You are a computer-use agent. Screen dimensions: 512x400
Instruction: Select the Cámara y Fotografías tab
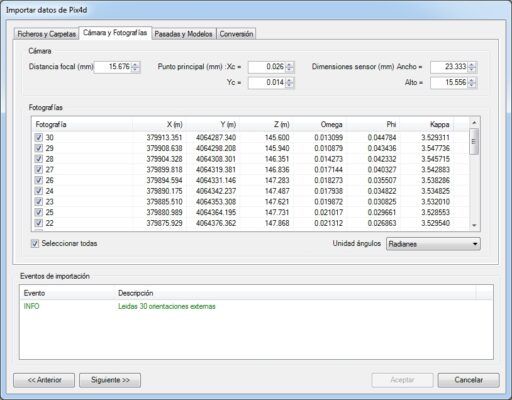(x=115, y=33)
